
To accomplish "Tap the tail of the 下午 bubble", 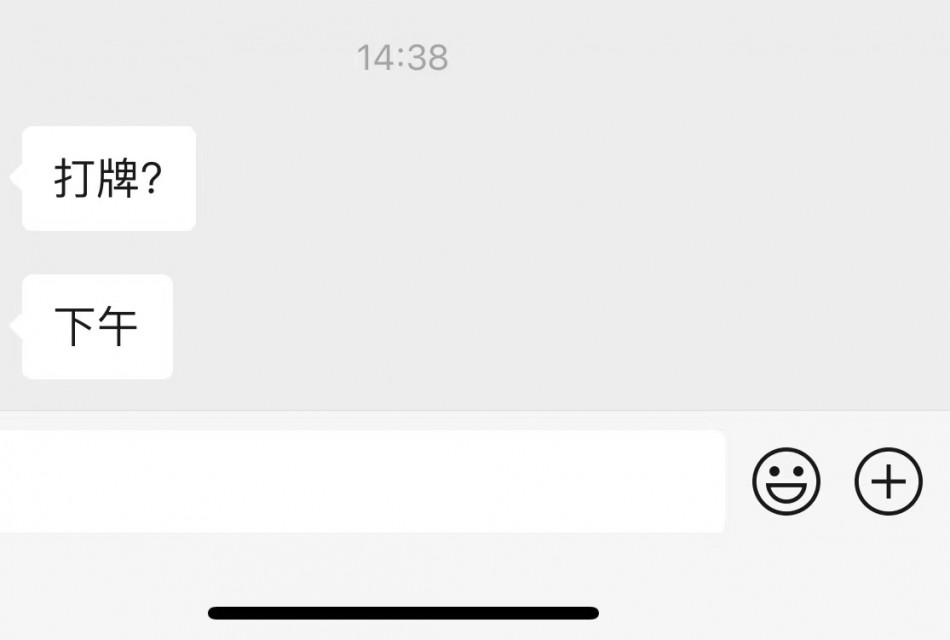I will tap(16, 325).
